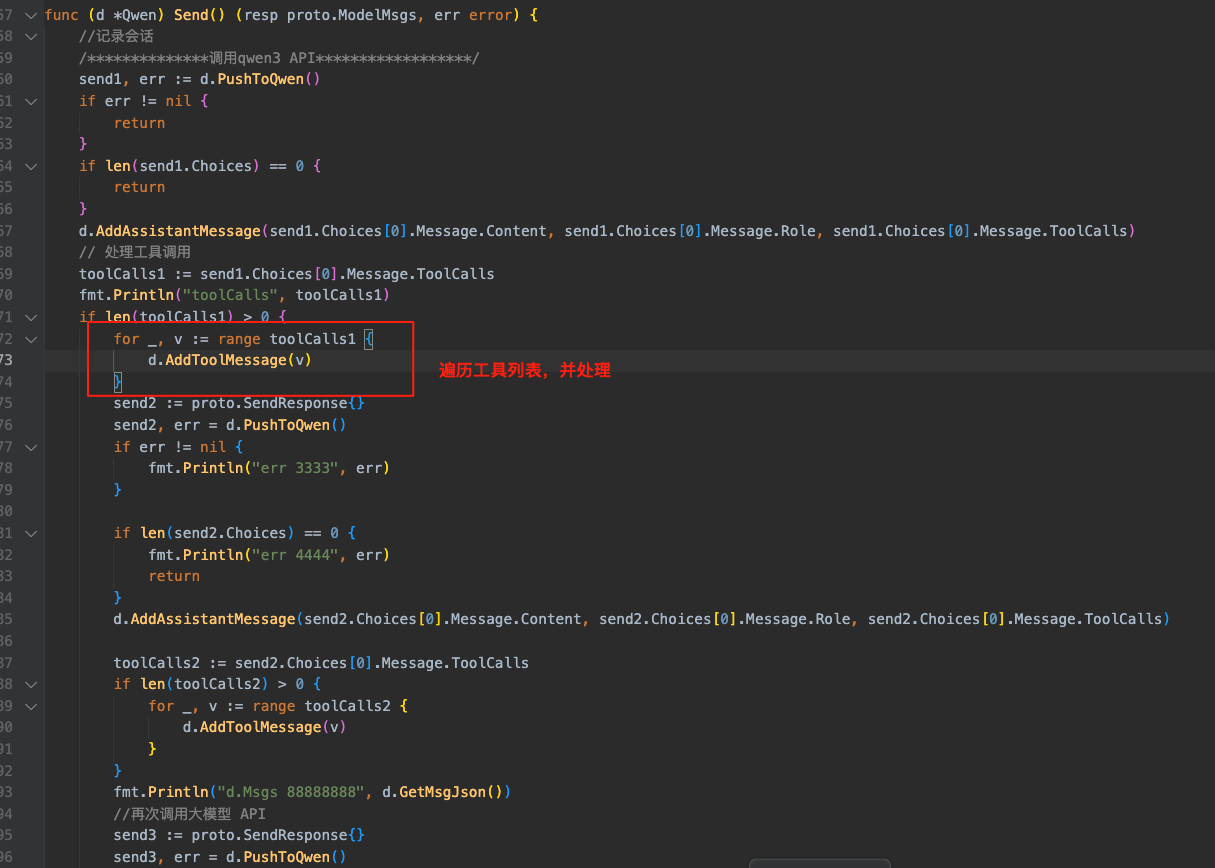Collapse the first 'if err != nil' block
The image size is (1215, 868).
pos(30,101)
